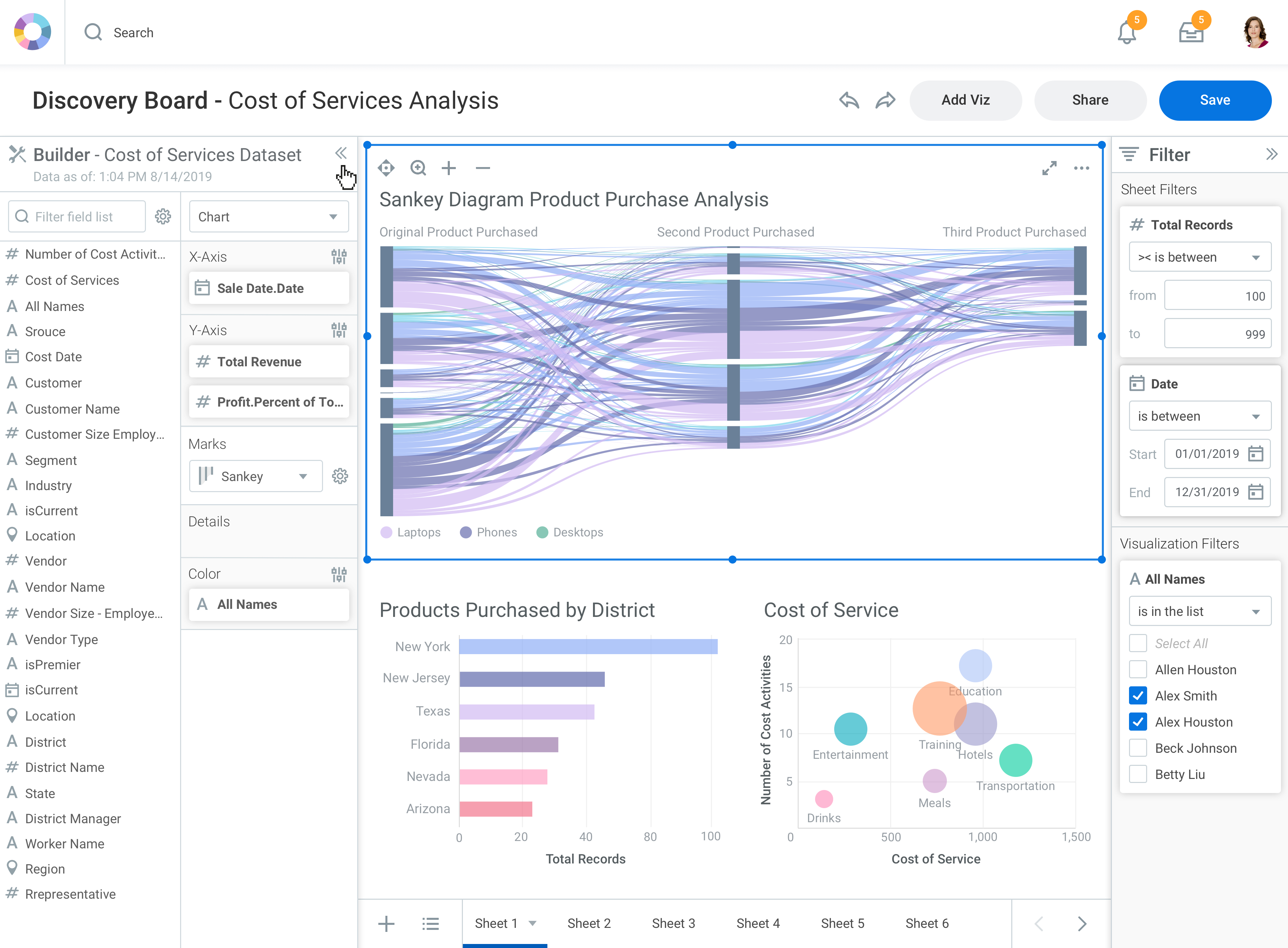Open Marks settings gear icon
This screenshot has height=948, width=1288.
pyautogui.click(x=340, y=476)
